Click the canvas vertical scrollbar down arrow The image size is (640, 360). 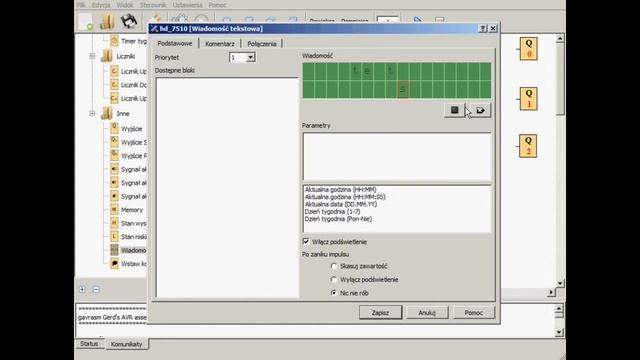click(560, 283)
